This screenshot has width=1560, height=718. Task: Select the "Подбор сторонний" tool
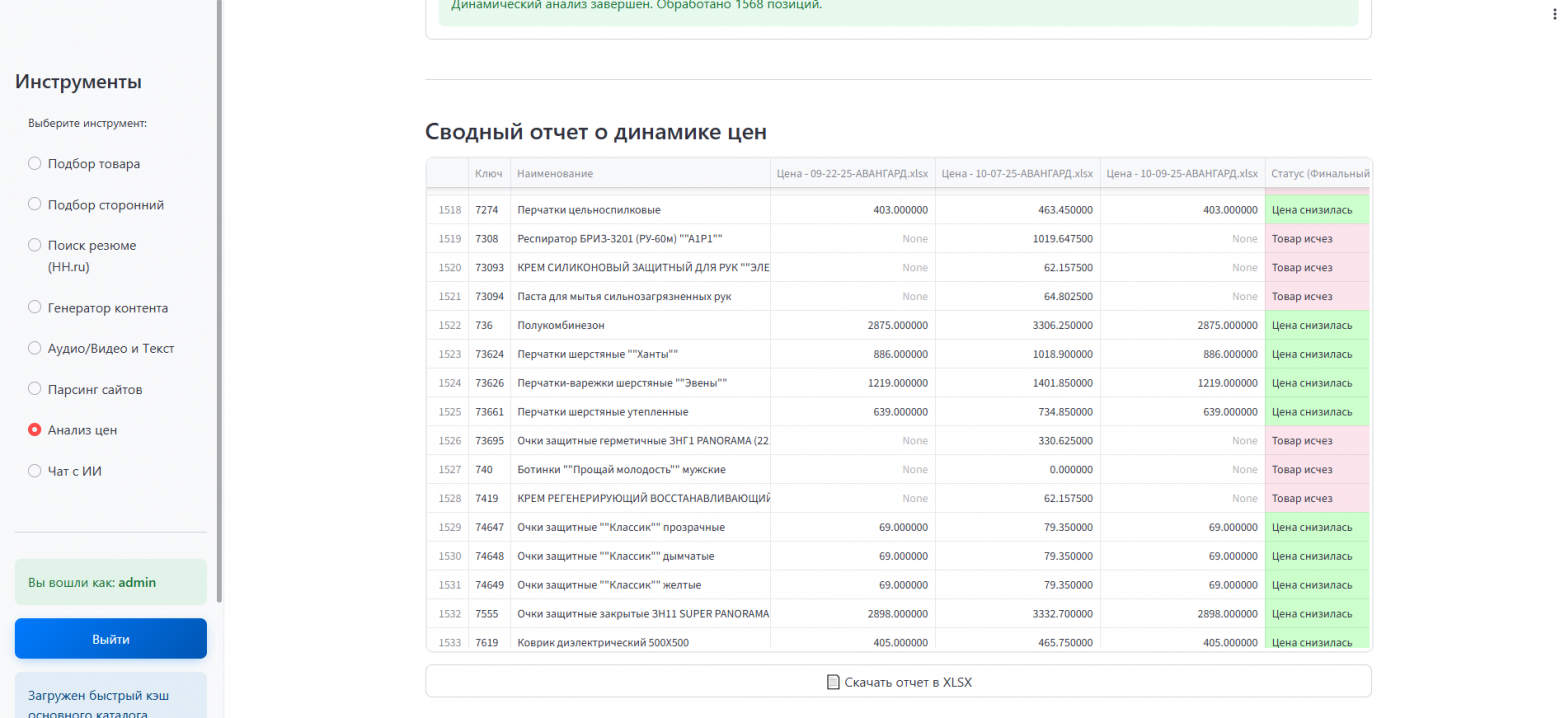(x=35, y=205)
